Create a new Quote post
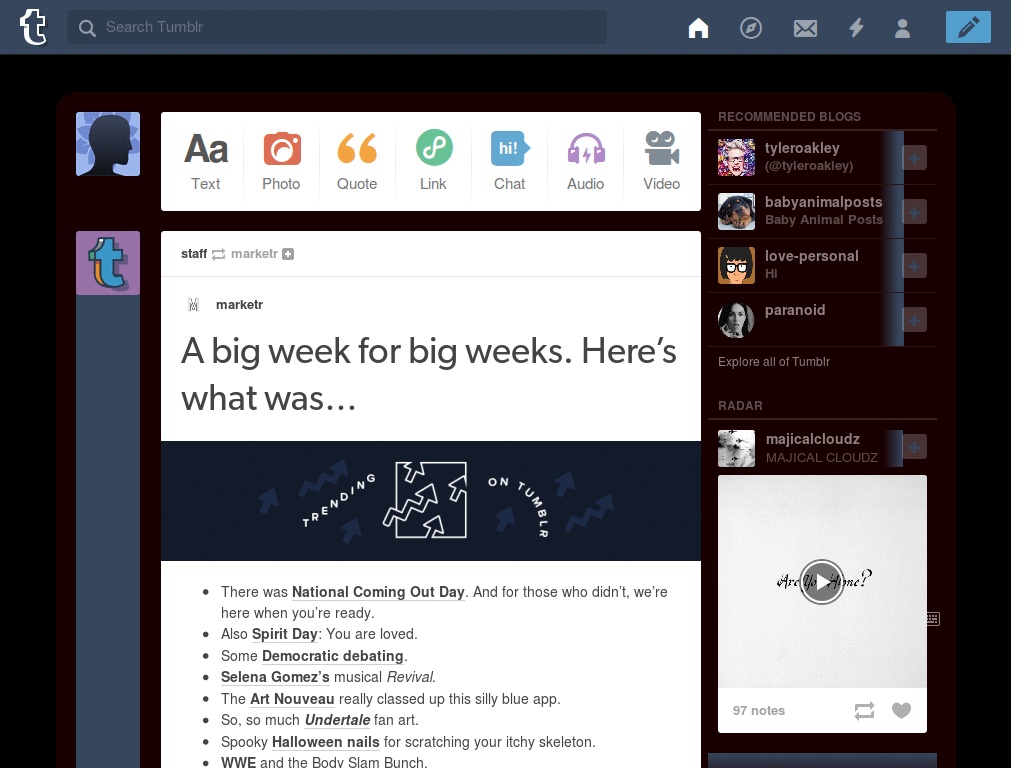This screenshot has height=768, width=1024. [x=357, y=161]
